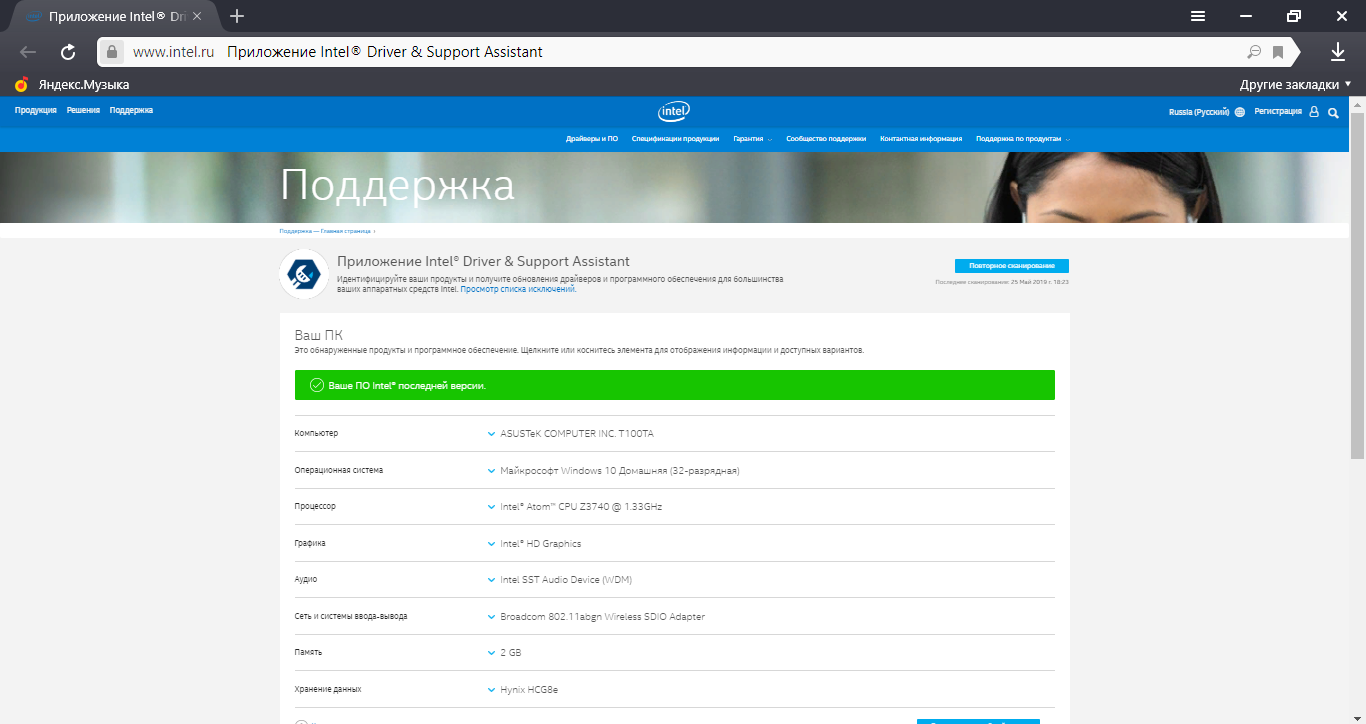Expand ASUSTeK COMPUTER INC. T100TA row
This screenshot has height=724, width=1366.
coord(674,434)
